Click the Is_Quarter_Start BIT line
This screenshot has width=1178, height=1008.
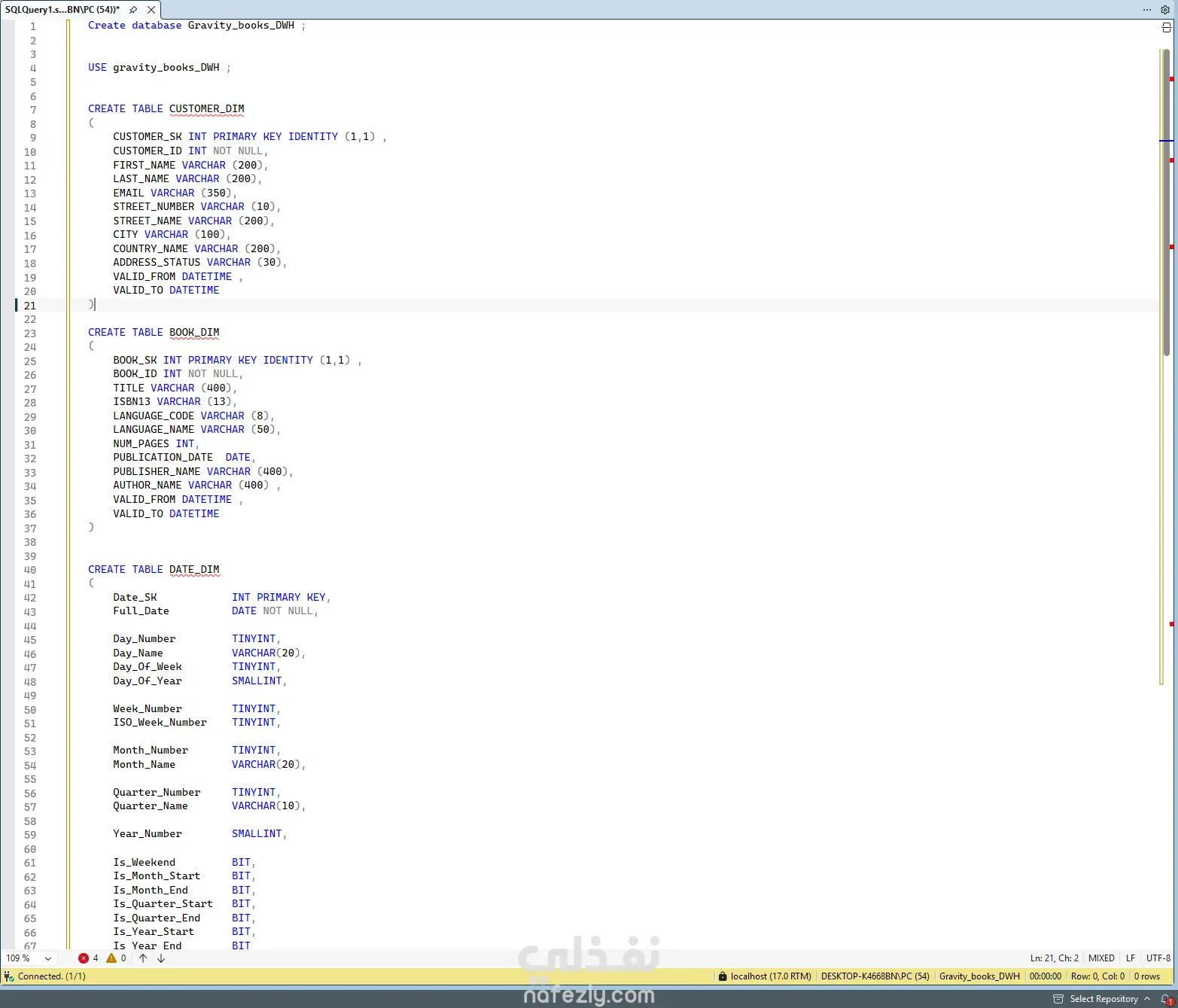tap(184, 904)
